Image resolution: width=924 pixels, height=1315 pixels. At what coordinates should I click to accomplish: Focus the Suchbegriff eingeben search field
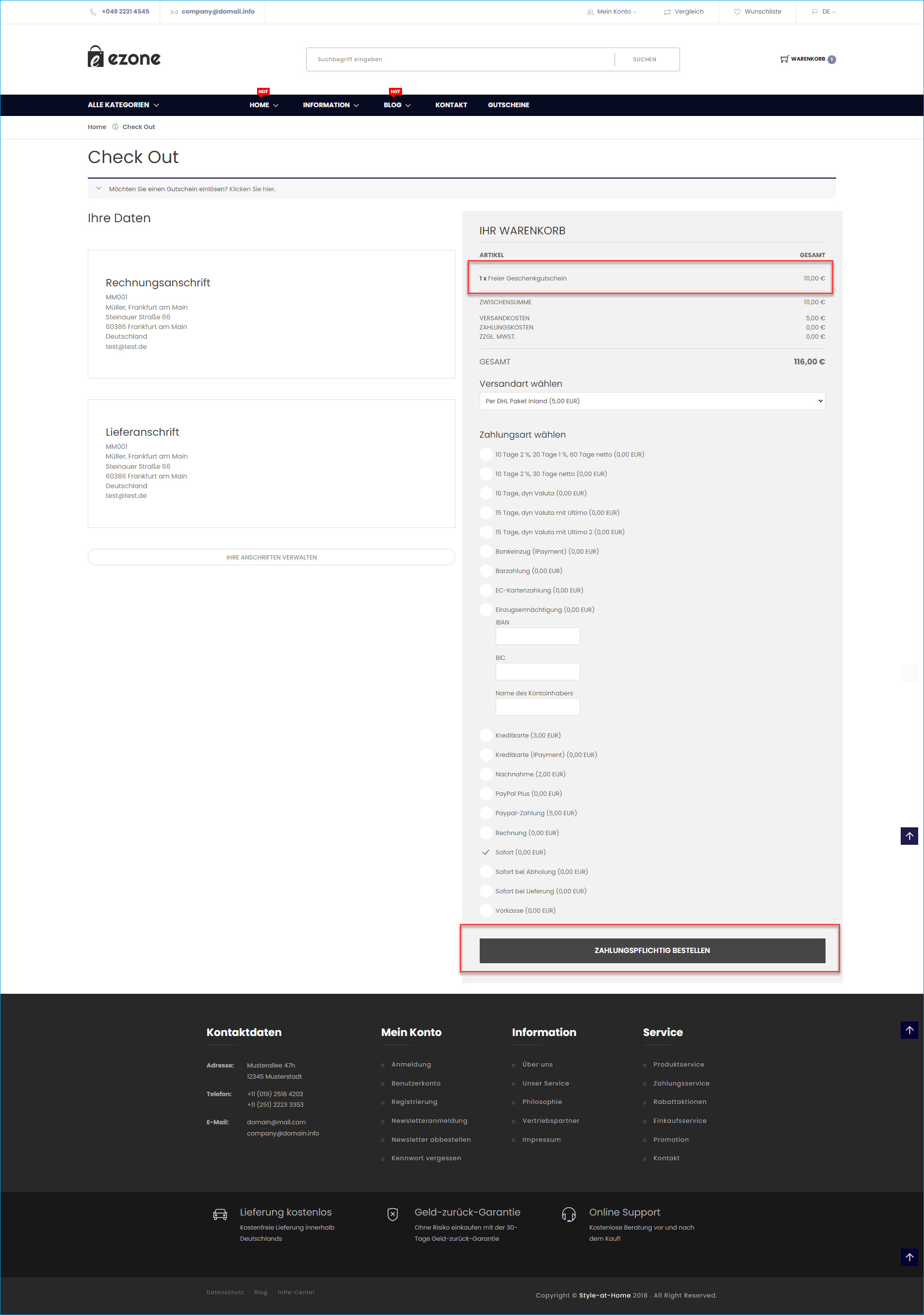pyautogui.click(x=460, y=60)
